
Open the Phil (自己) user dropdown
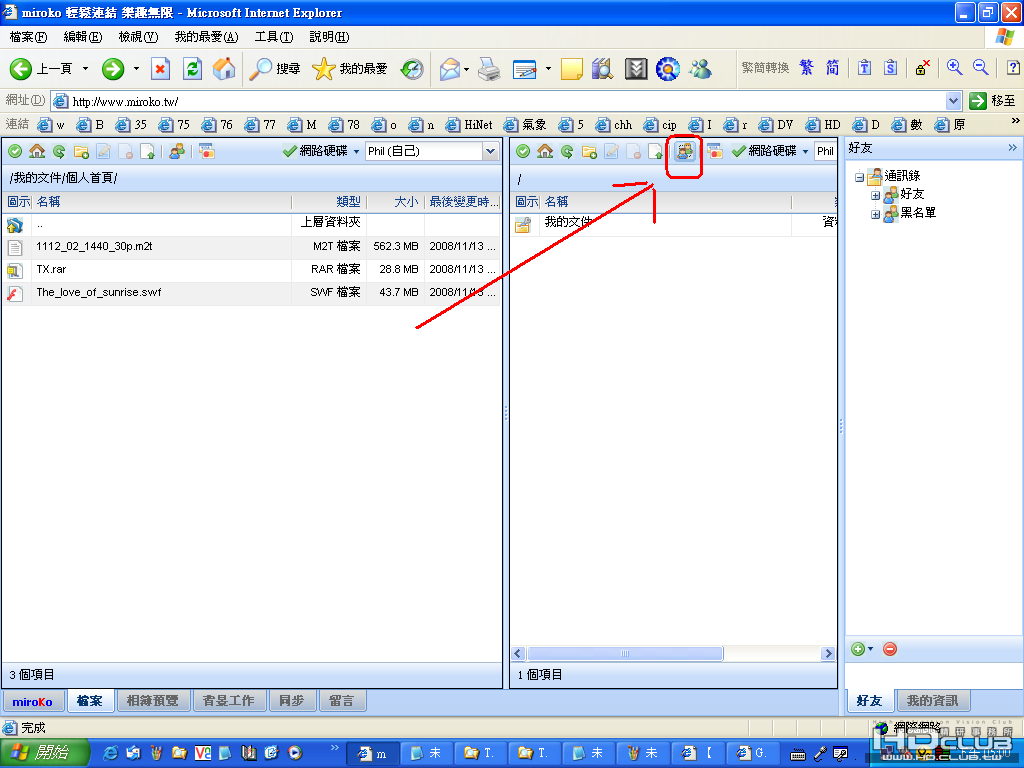[490, 152]
